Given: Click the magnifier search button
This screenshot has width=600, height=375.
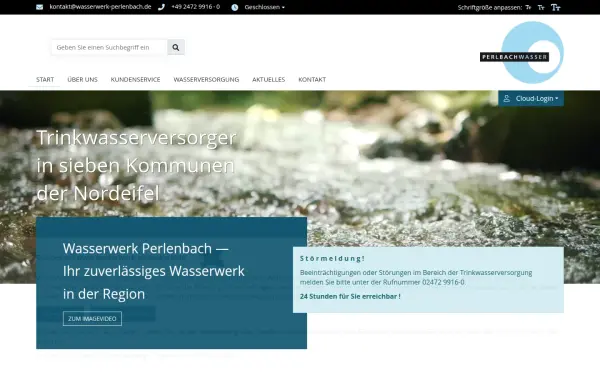Looking at the screenshot, I should pyautogui.click(x=176, y=47).
